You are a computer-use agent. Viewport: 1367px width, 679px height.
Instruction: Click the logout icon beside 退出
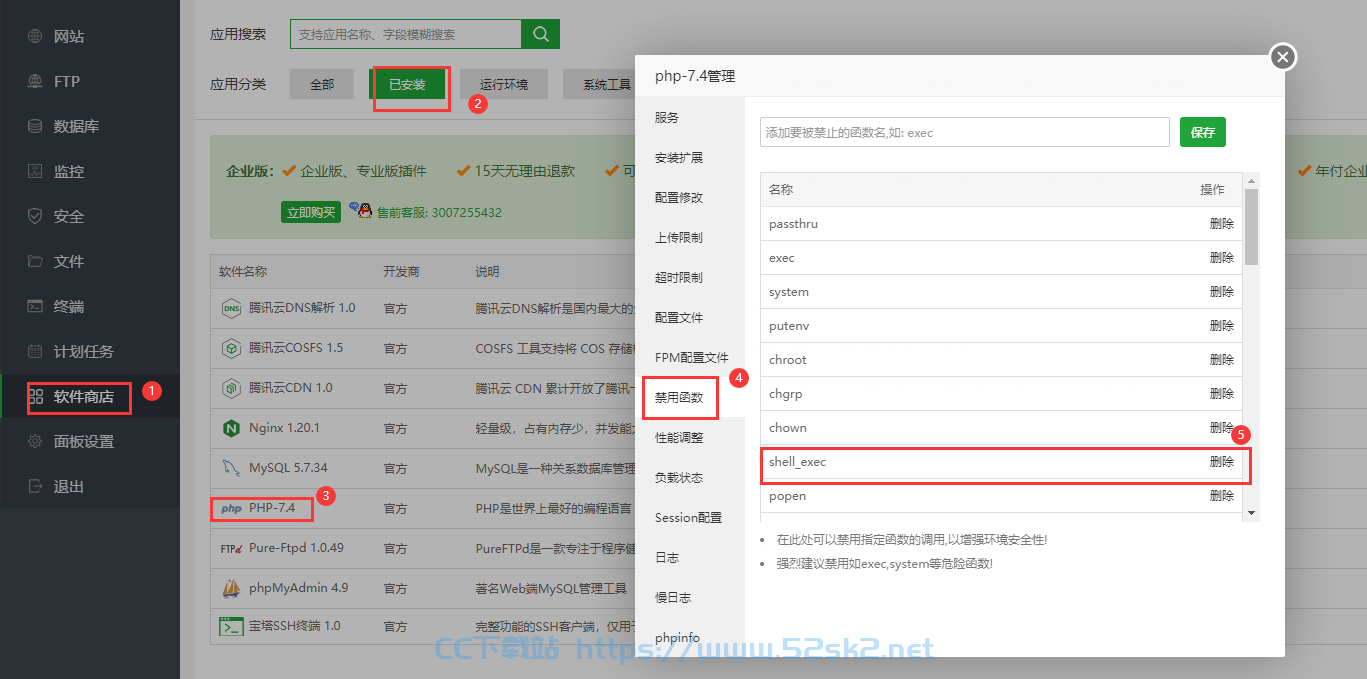[x=35, y=487]
